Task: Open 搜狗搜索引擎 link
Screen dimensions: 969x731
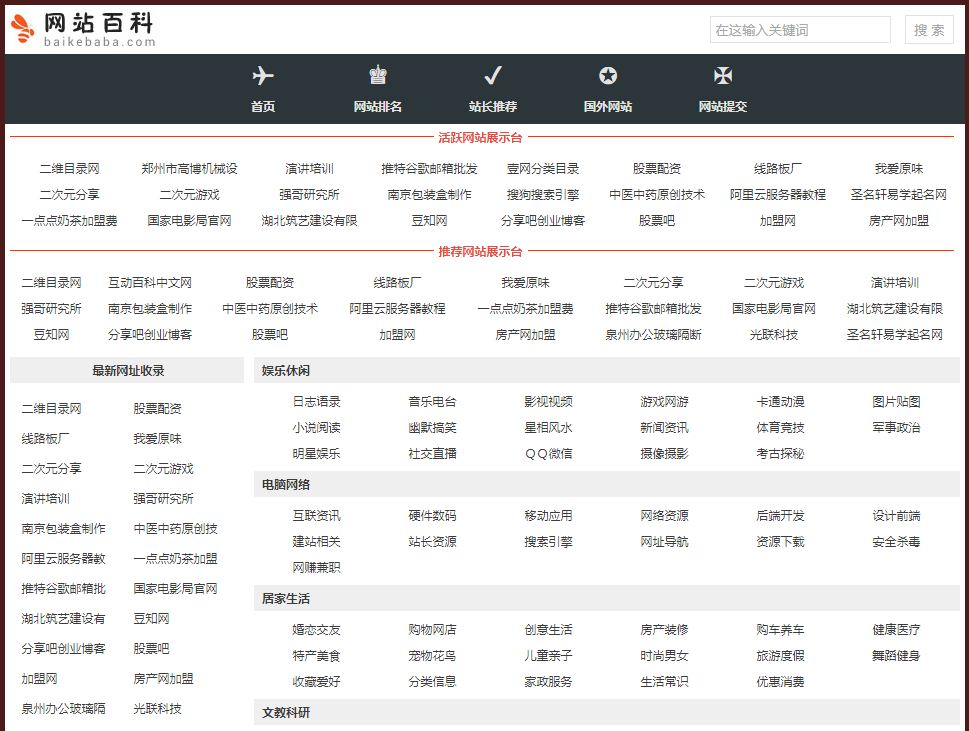Action: (x=543, y=195)
